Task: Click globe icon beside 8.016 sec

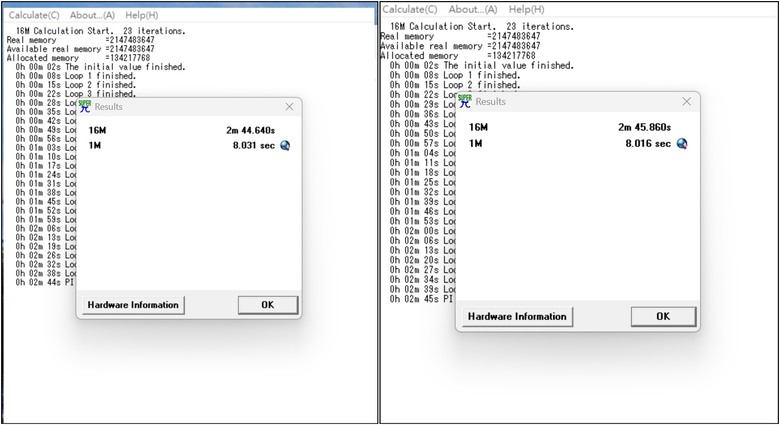Action: [x=682, y=144]
